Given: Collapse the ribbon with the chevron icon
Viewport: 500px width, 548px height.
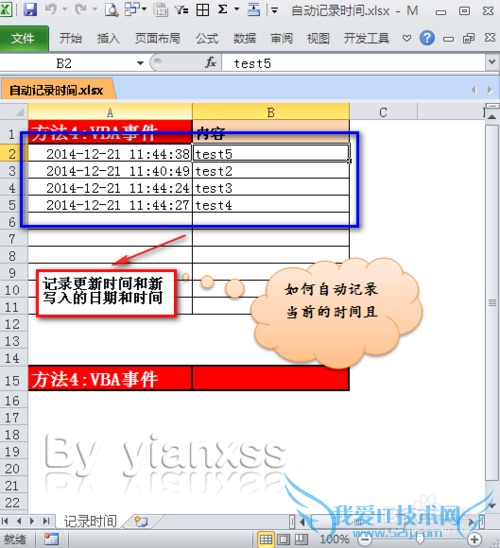Looking at the screenshot, I should pyautogui.click(x=407, y=38).
